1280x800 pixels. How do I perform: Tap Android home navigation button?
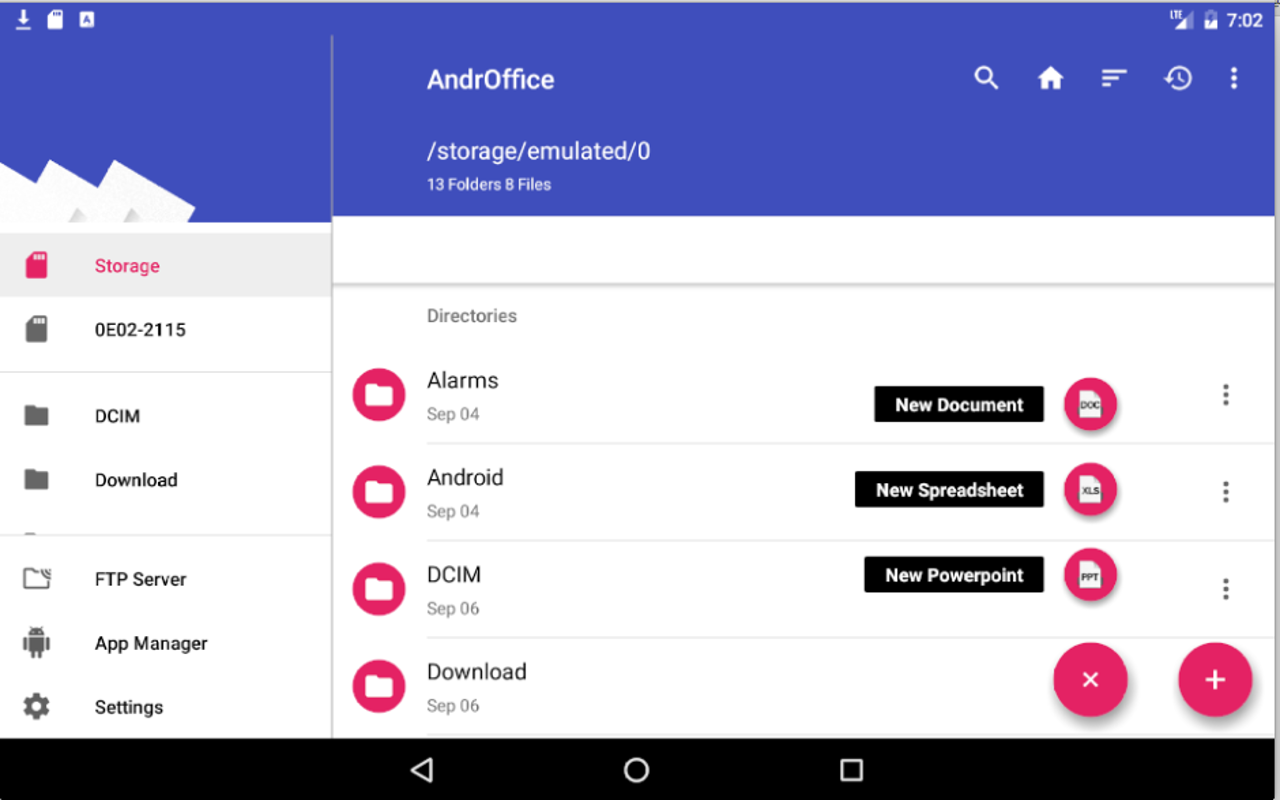point(637,769)
